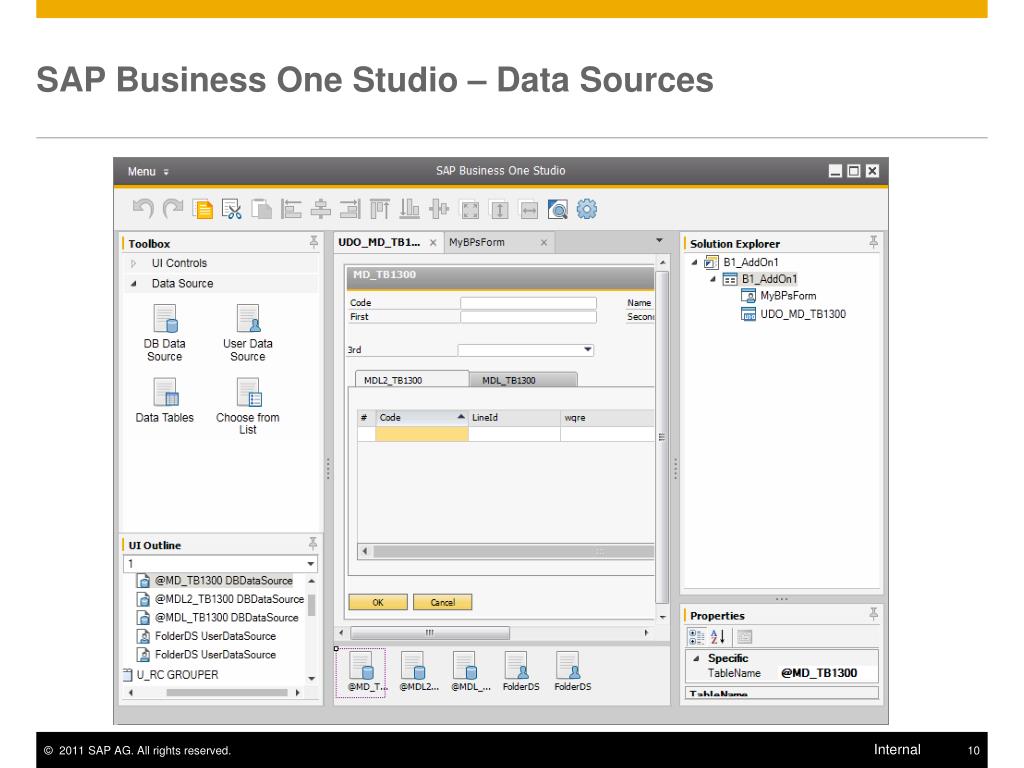The image size is (1024, 768).
Task: Click the Undo arrow in the toolbar
Action: coord(143,209)
